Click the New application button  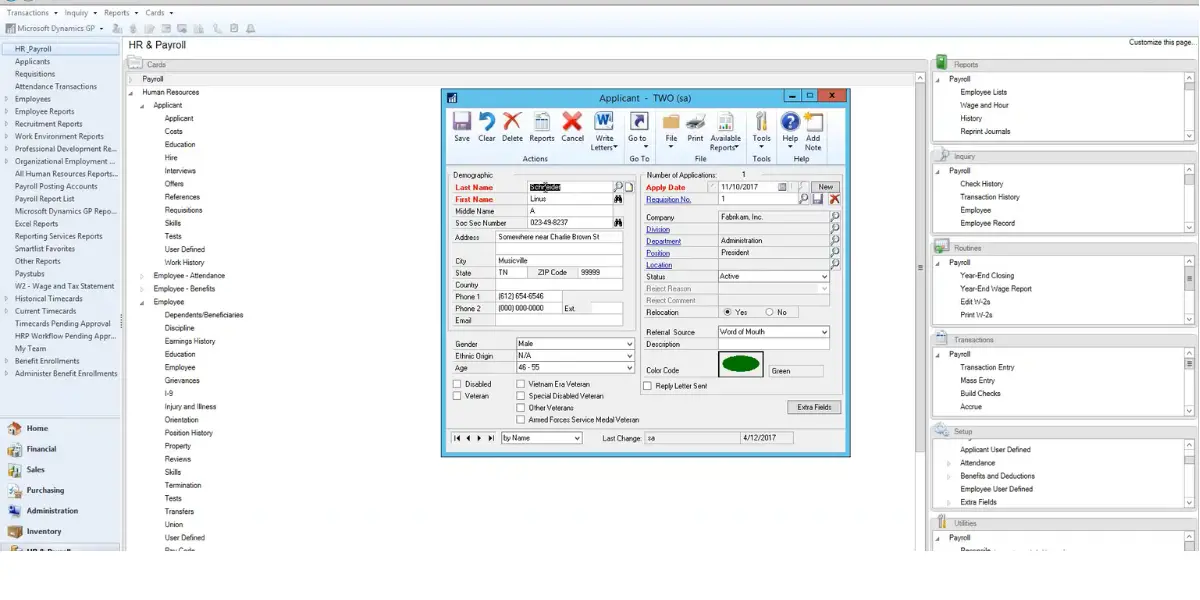825,187
